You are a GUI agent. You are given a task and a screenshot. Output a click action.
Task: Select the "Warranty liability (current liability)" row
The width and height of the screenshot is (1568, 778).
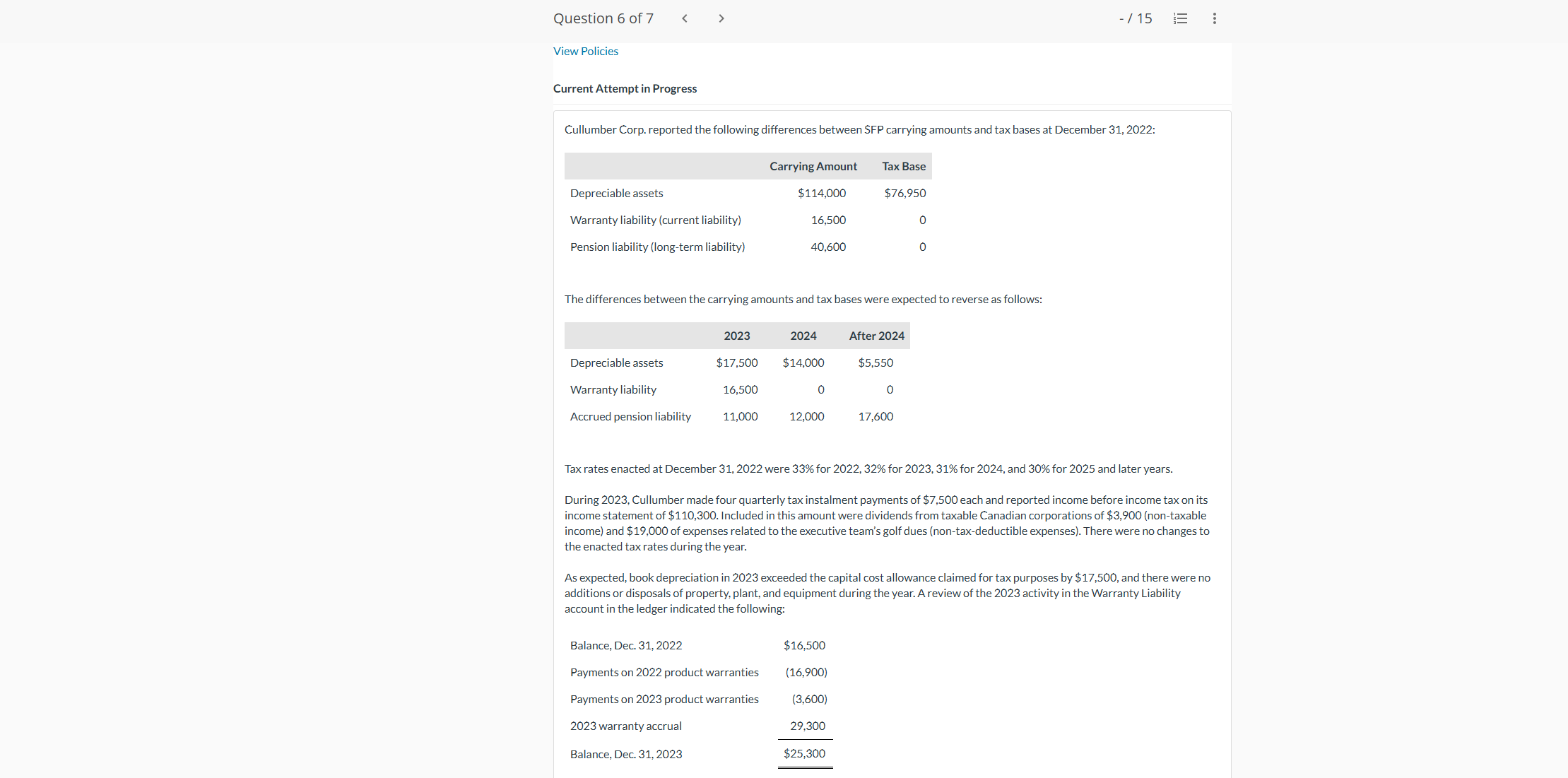pyautogui.click(x=655, y=220)
